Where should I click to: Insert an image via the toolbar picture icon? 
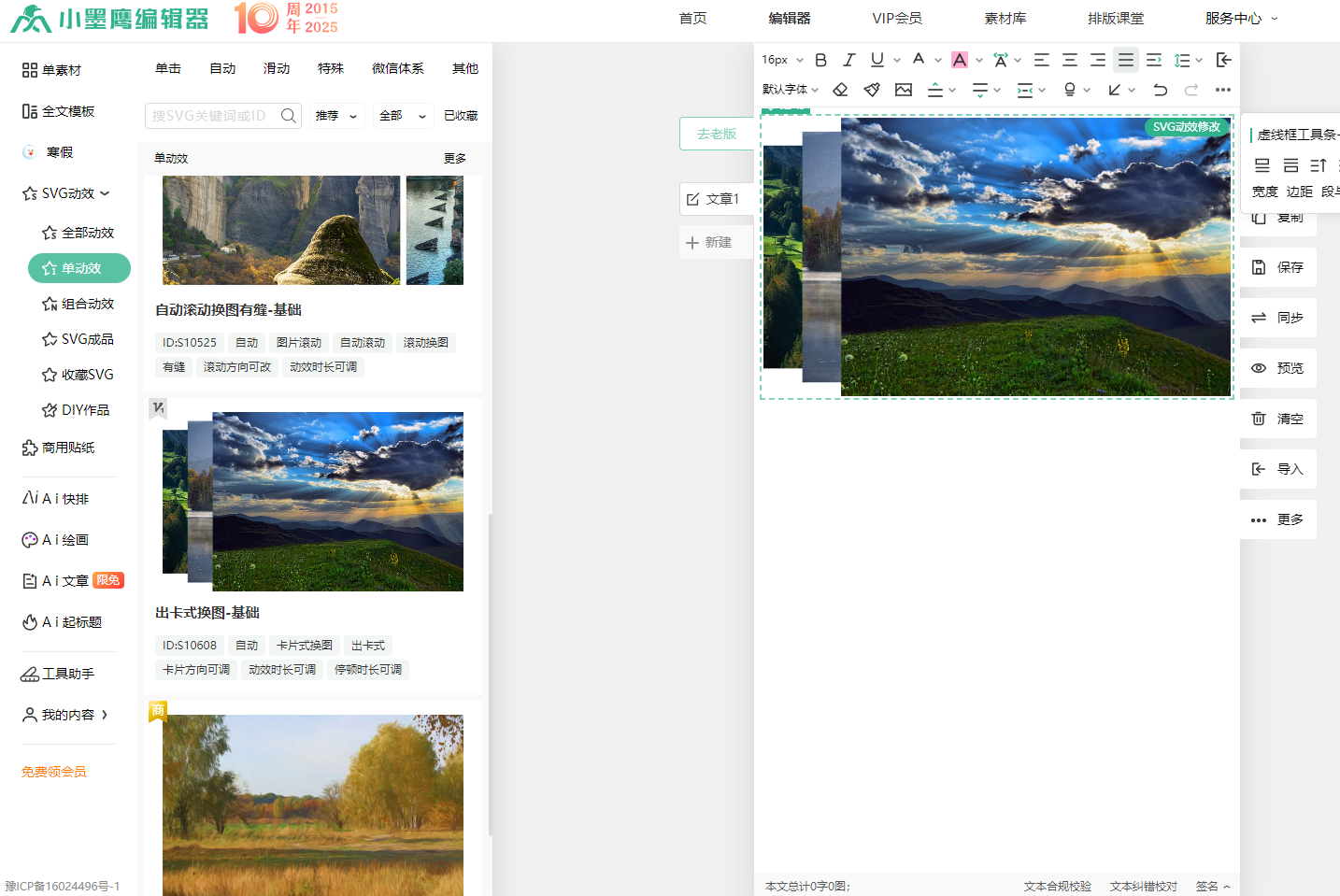pyautogui.click(x=904, y=90)
